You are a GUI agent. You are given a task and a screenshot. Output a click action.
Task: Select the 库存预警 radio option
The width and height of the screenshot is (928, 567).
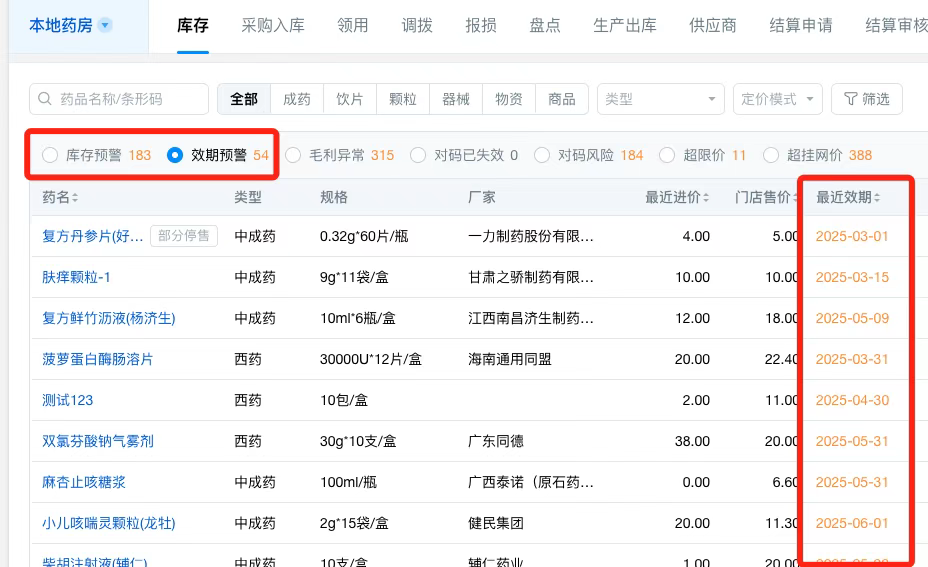coord(50,155)
